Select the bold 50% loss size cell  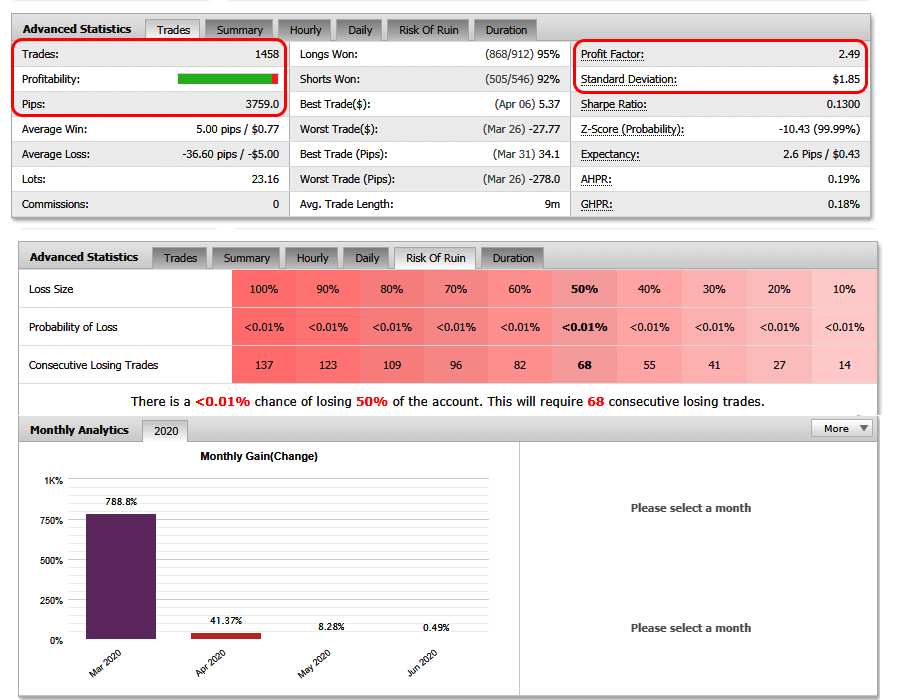pyautogui.click(x=584, y=289)
